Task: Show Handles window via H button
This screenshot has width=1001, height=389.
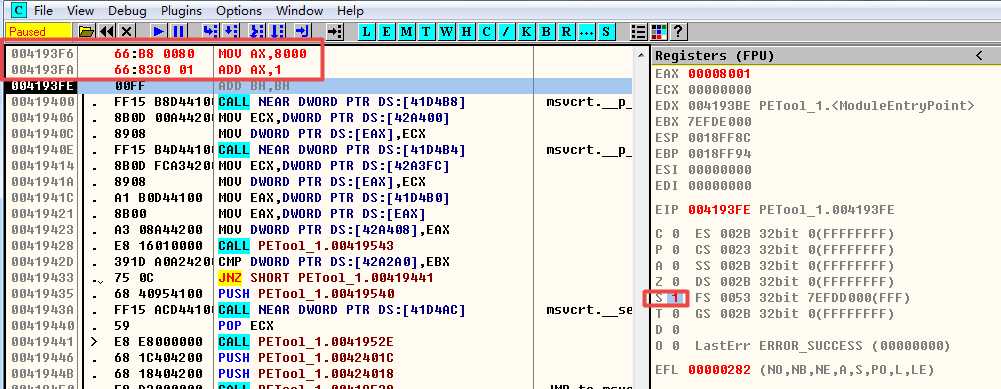Action: tap(467, 31)
